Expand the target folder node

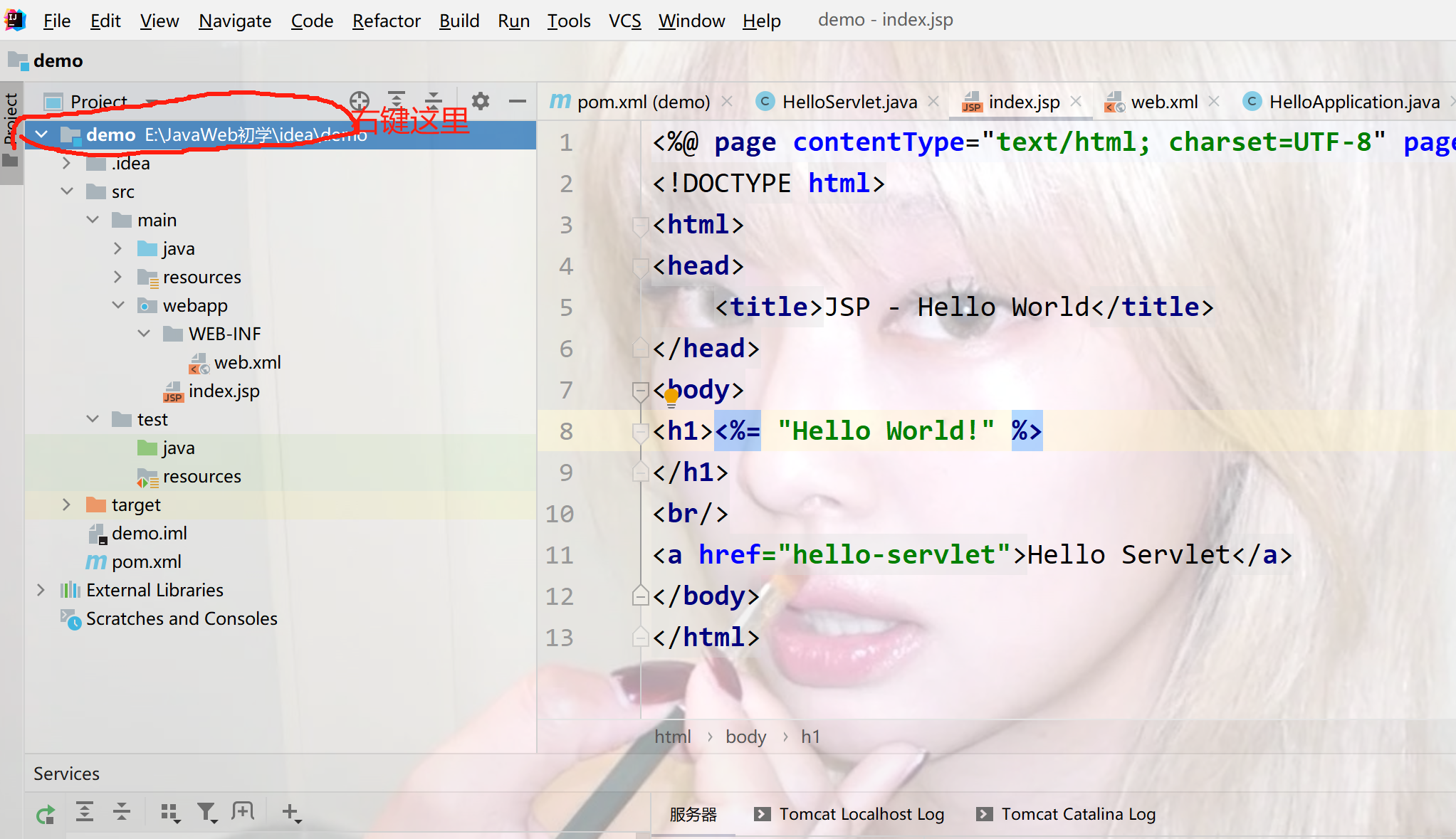pos(66,505)
